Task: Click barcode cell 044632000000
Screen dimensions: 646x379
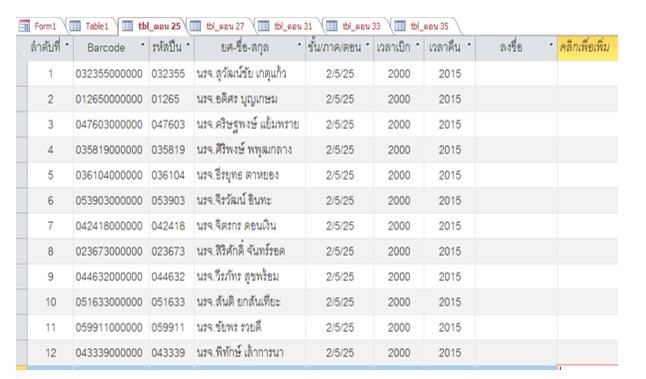Action: [x=112, y=276]
